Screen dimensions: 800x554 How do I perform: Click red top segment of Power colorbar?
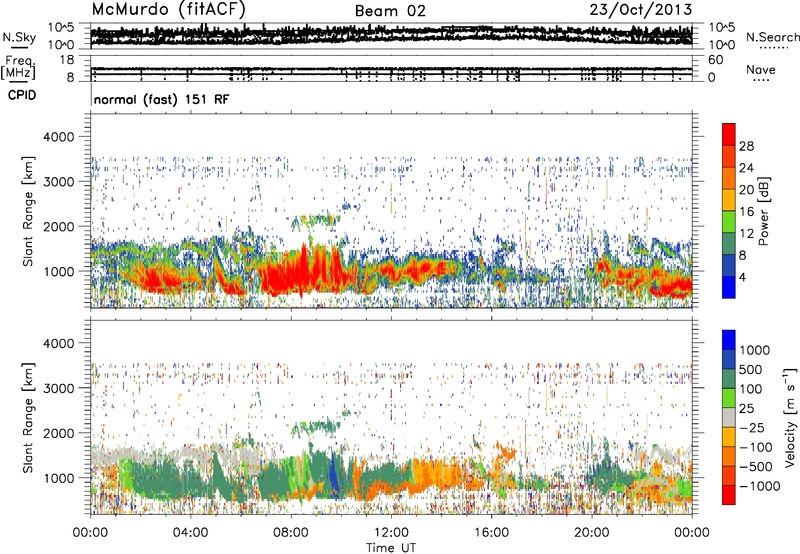[729, 134]
